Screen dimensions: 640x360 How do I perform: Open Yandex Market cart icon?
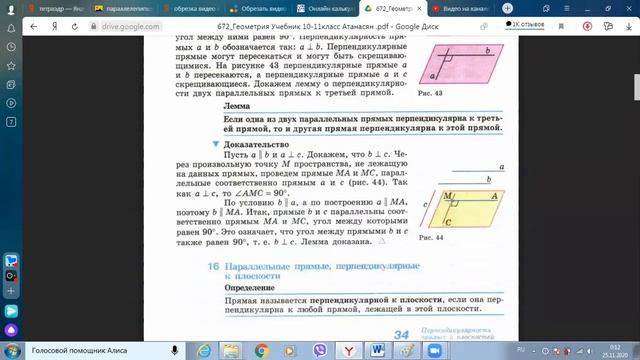click(x=11, y=260)
